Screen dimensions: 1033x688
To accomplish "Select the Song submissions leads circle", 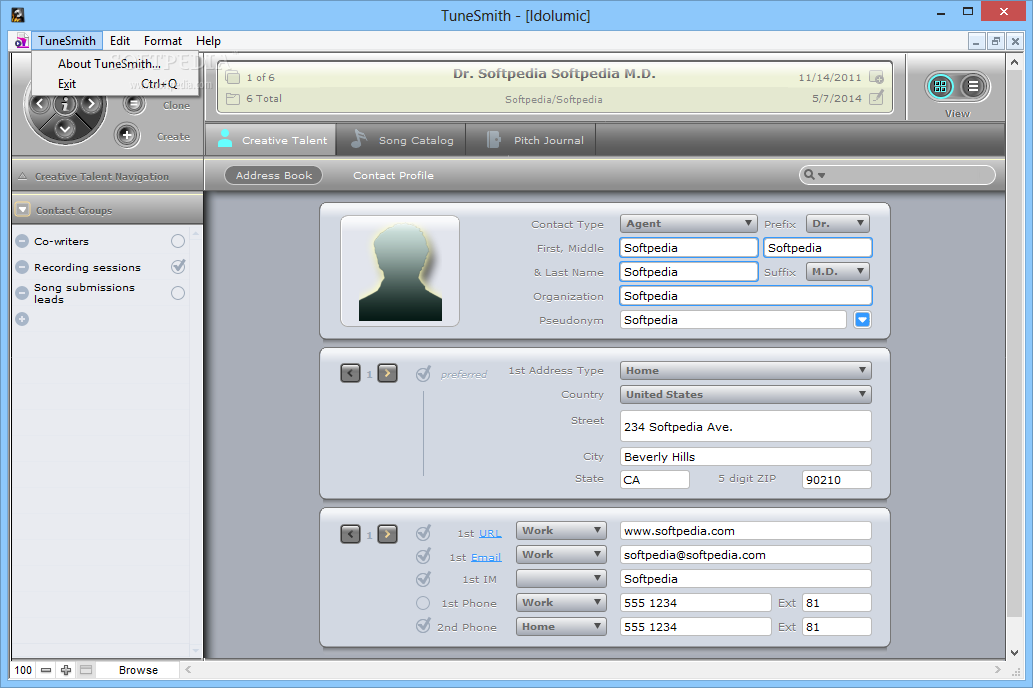I will click(178, 293).
